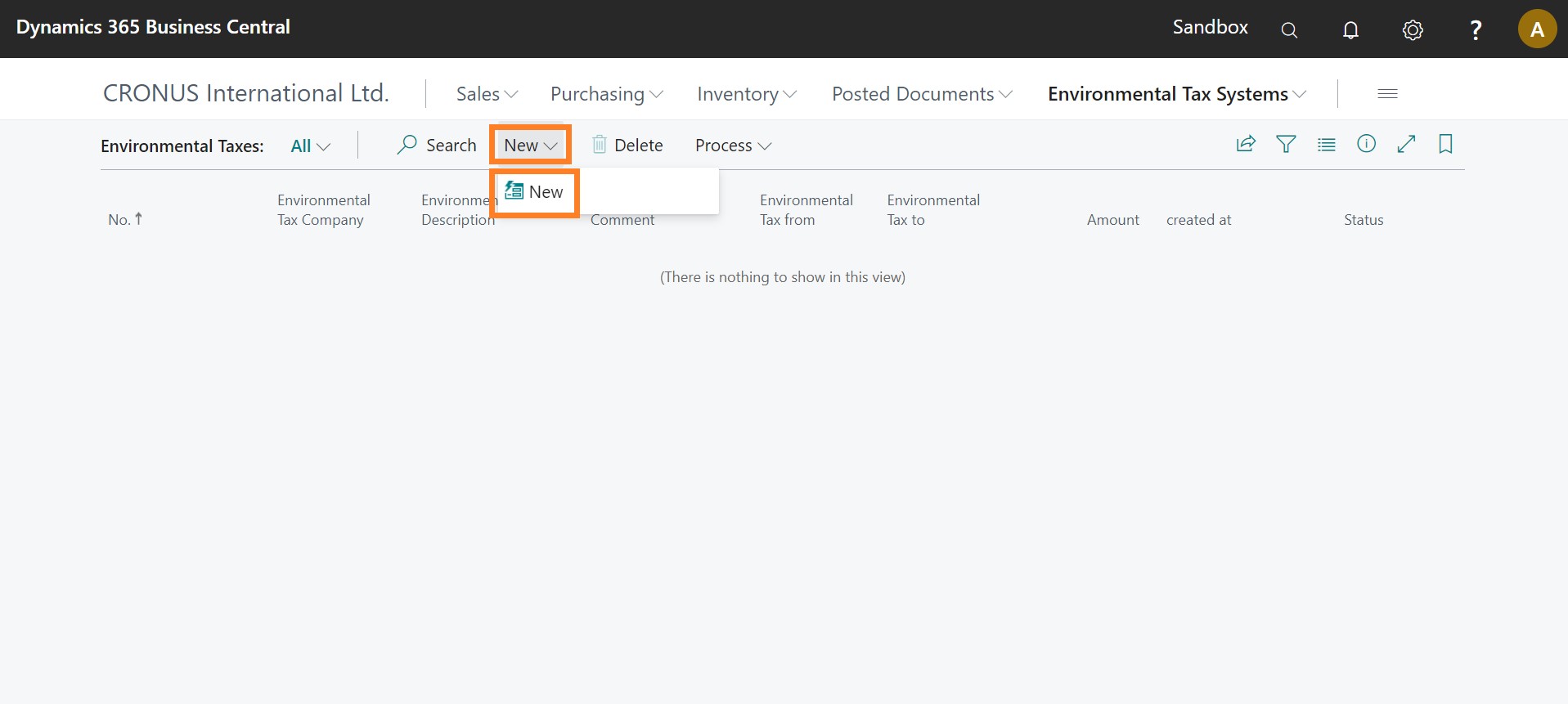The image size is (1568, 704).
Task: Expand the Purchasing menu
Action: tap(606, 94)
